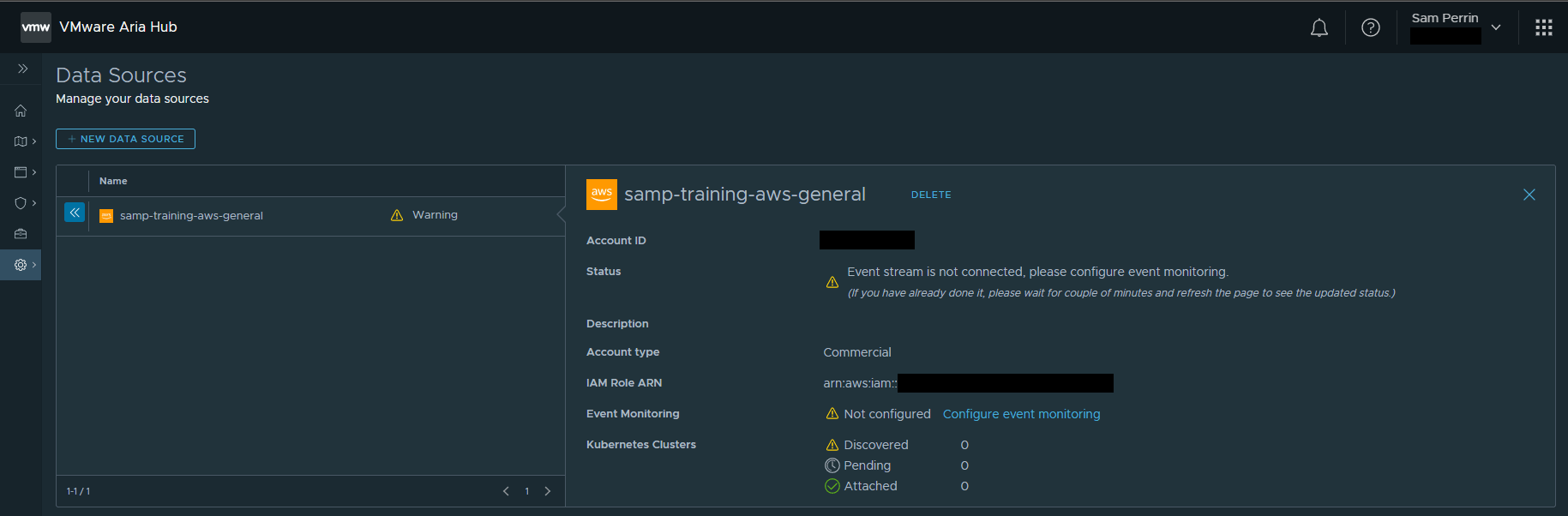Click the VMware logo
The image size is (1568, 516).
[36, 27]
